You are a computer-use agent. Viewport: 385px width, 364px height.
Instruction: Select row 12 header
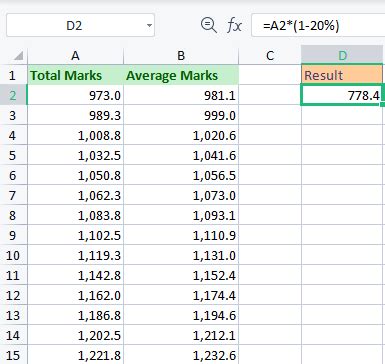tap(13, 295)
